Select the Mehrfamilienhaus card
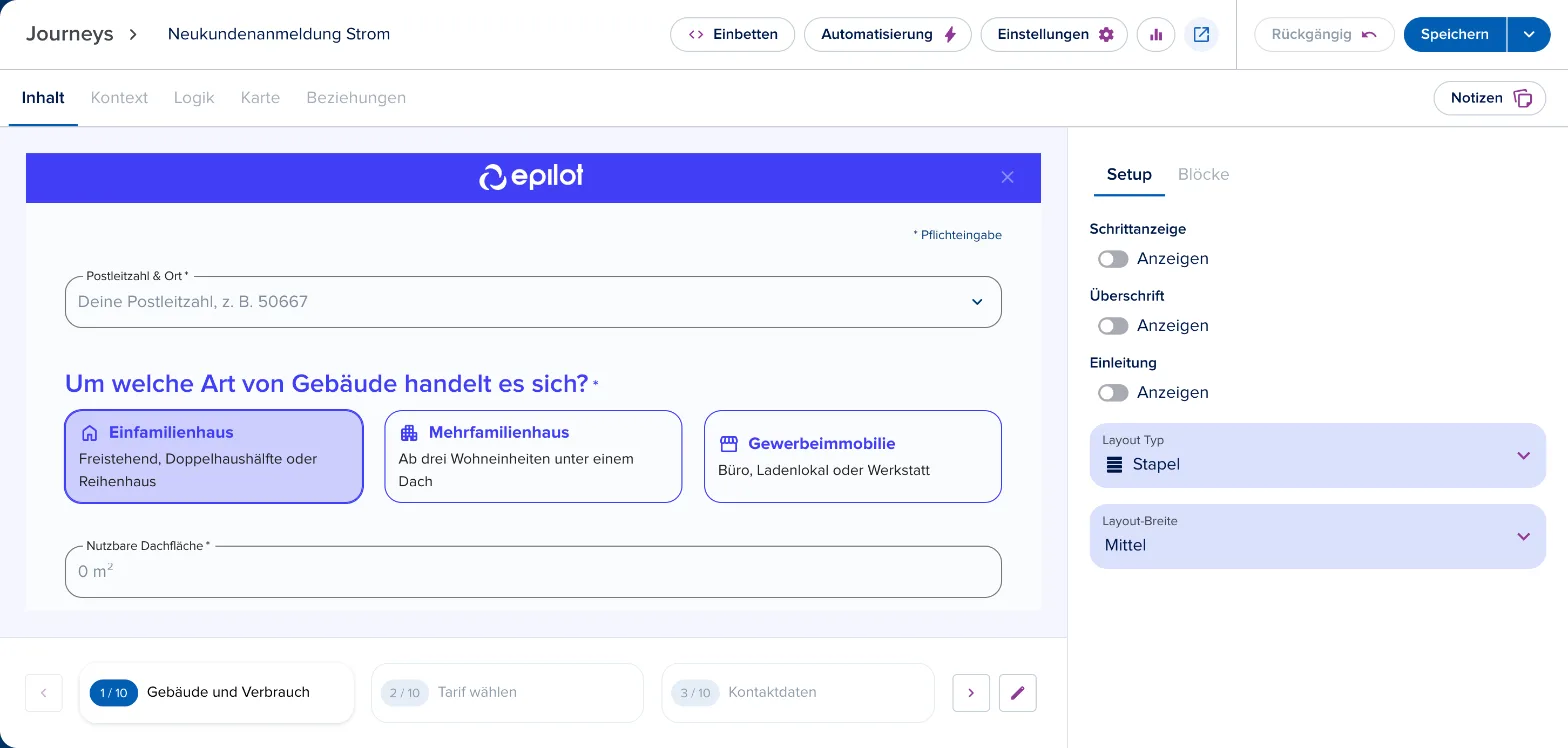The image size is (1568, 748). (x=533, y=456)
